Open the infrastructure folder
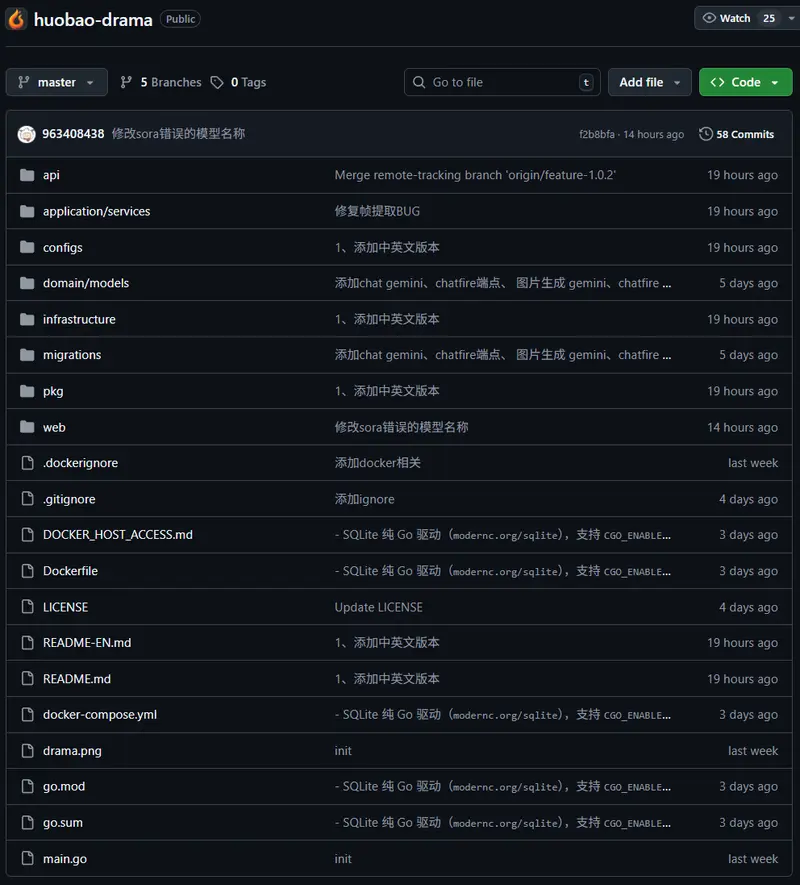The width and height of the screenshot is (800, 885). click(79, 319)
